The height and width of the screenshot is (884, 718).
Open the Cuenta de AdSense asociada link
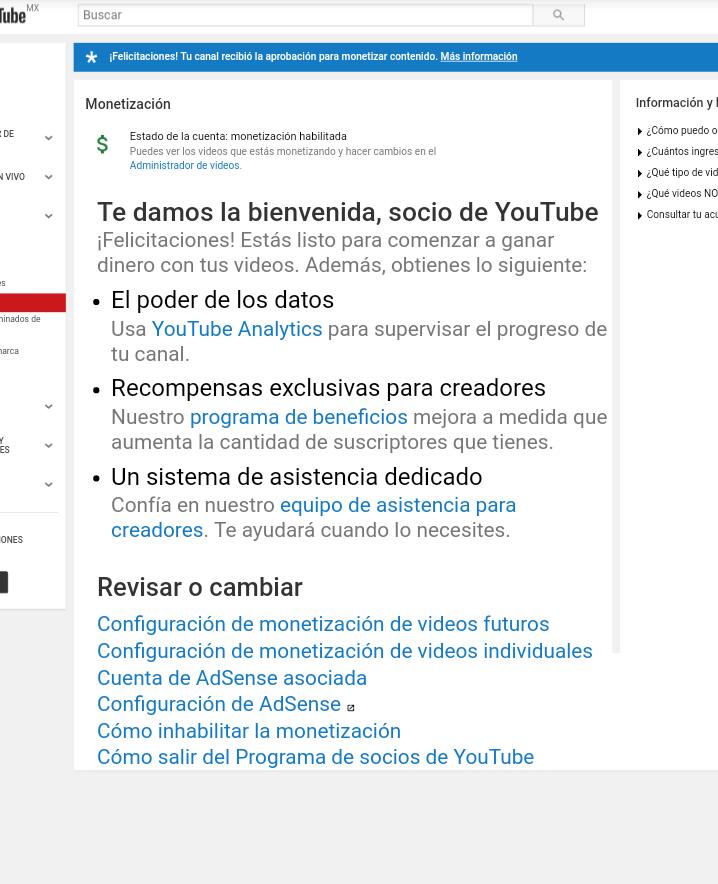[232, 678]
